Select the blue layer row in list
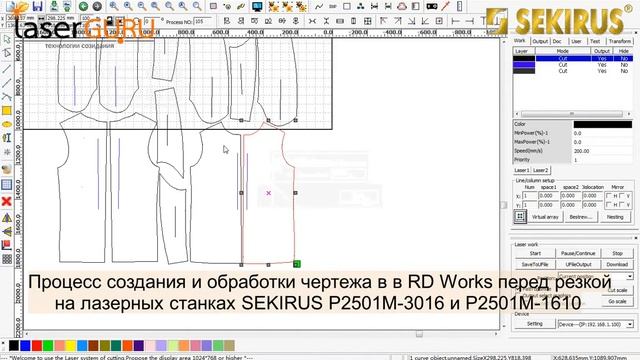This screenshot has height=360, width=640. 573,64
